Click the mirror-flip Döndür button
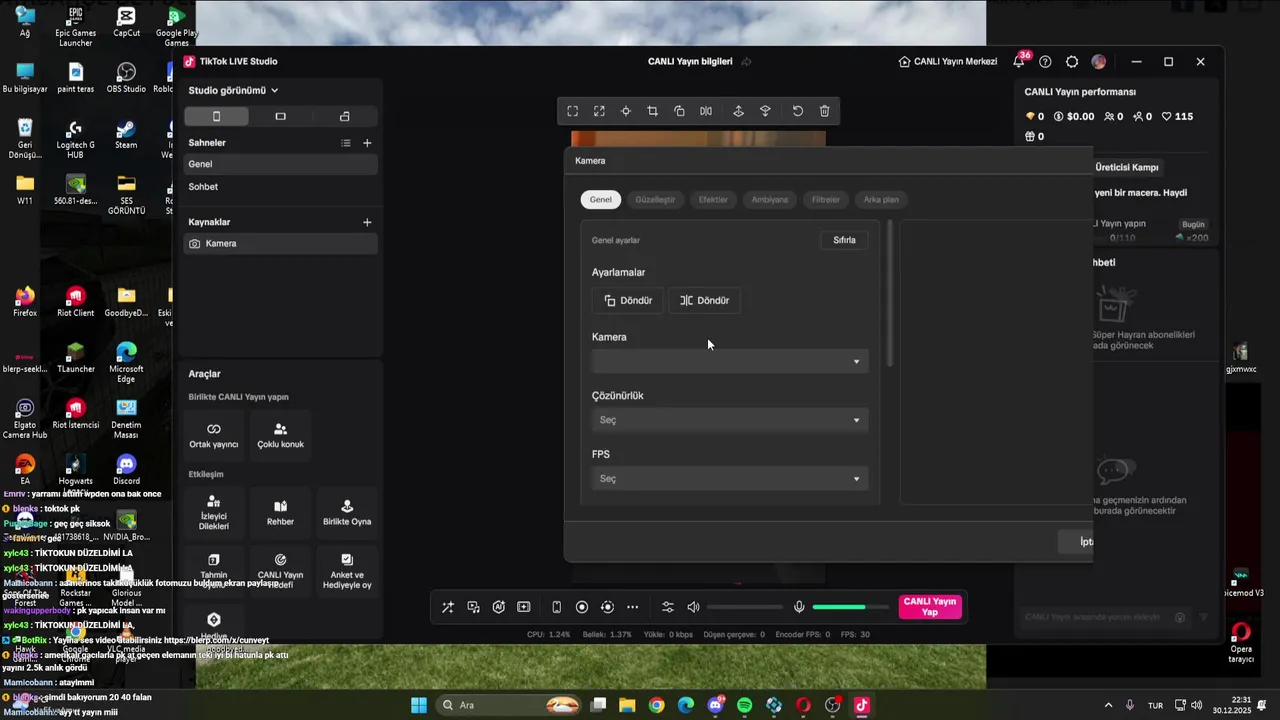The image size is (1280, 720). (705, 300)
